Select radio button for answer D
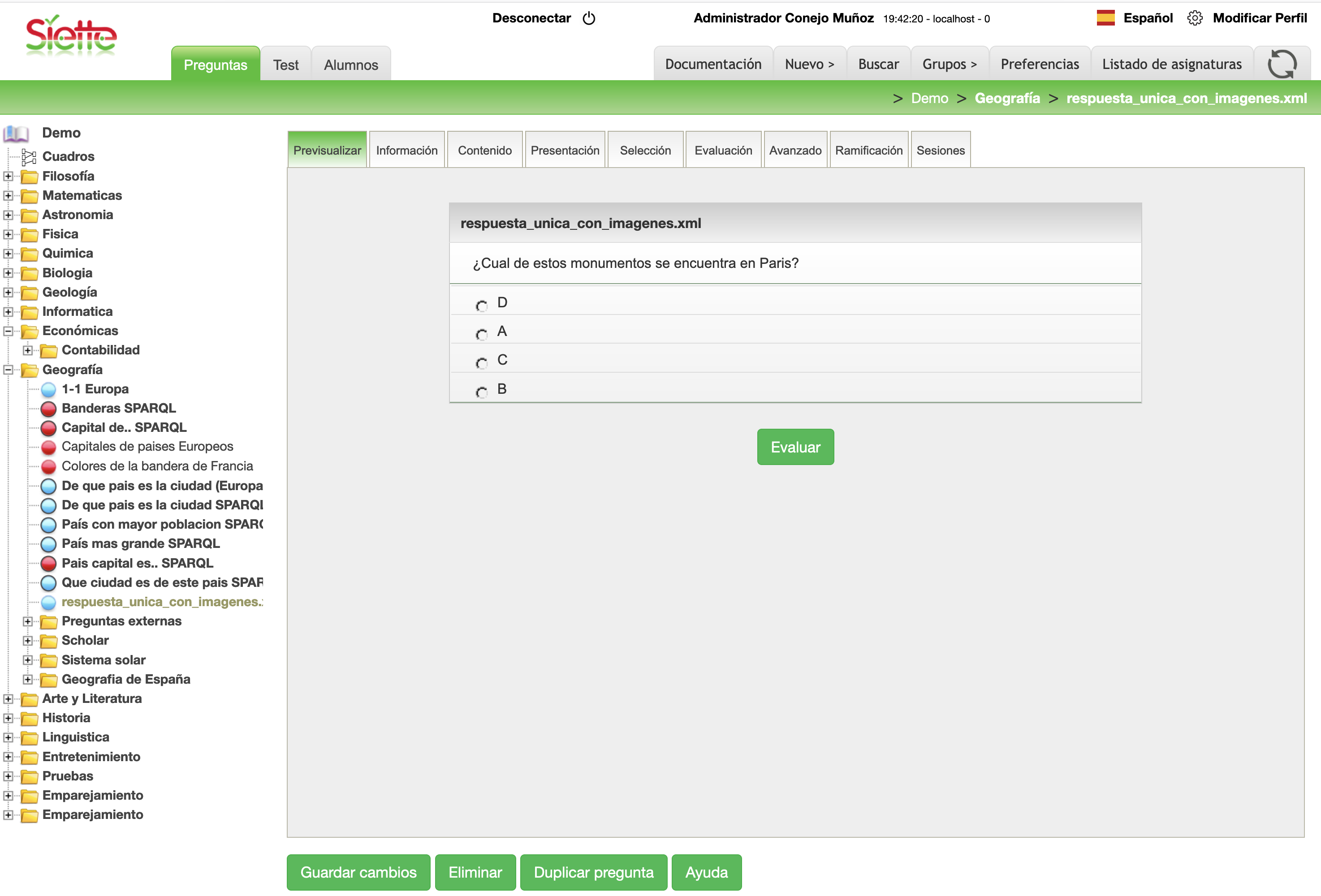The height and width of the screenshot is (896, 1321). pyautogui.click(x=481, y=306)
